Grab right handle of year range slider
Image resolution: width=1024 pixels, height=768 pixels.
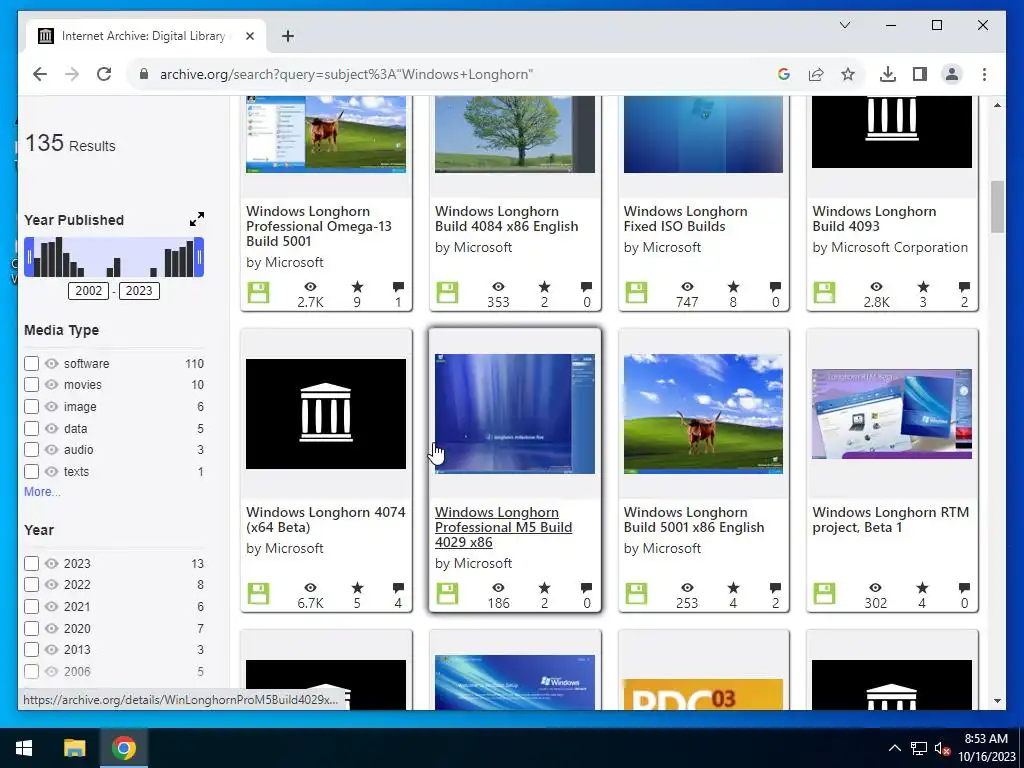[x=200, y=257]
